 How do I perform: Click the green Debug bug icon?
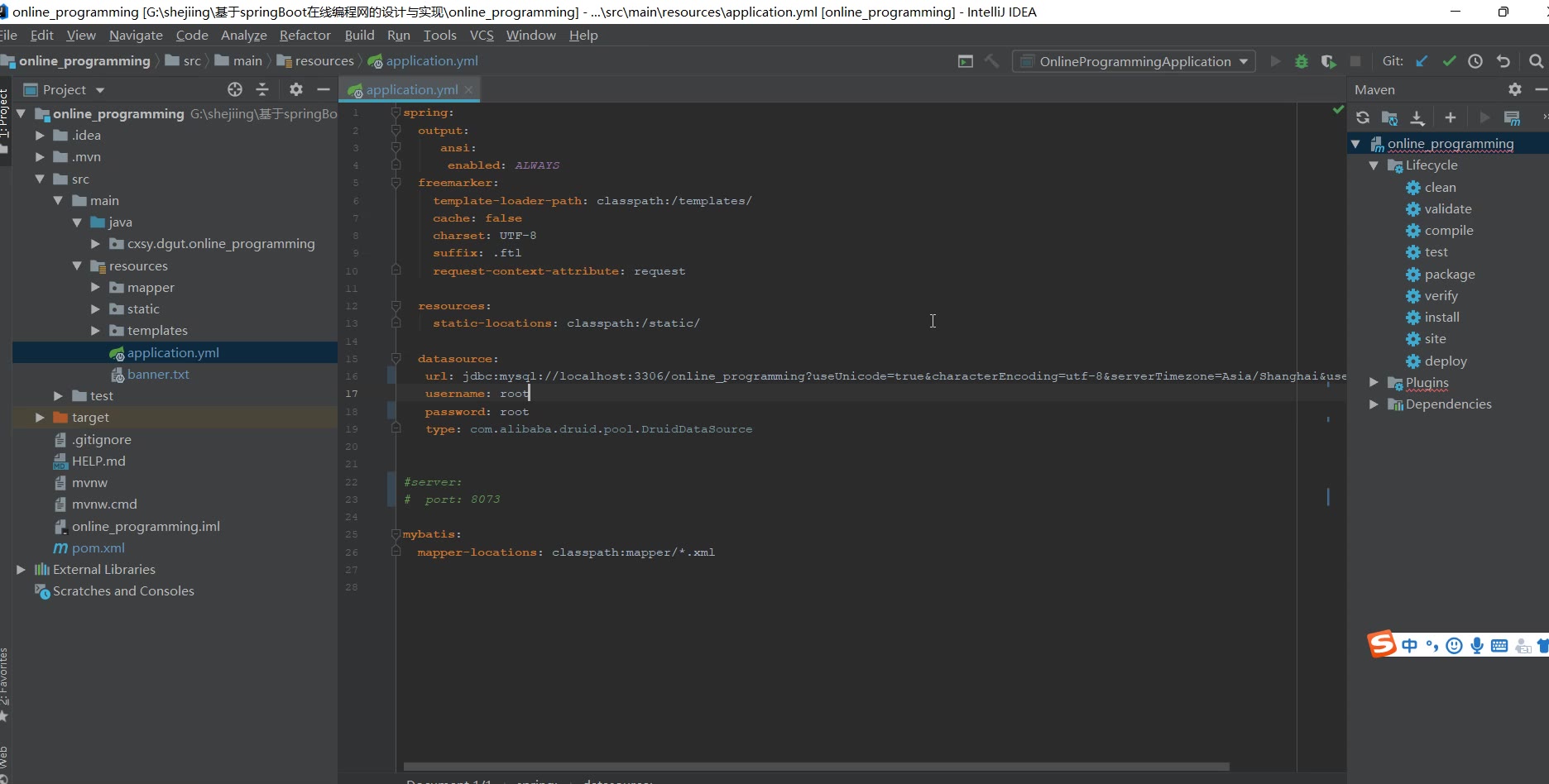coord(1302,61)
